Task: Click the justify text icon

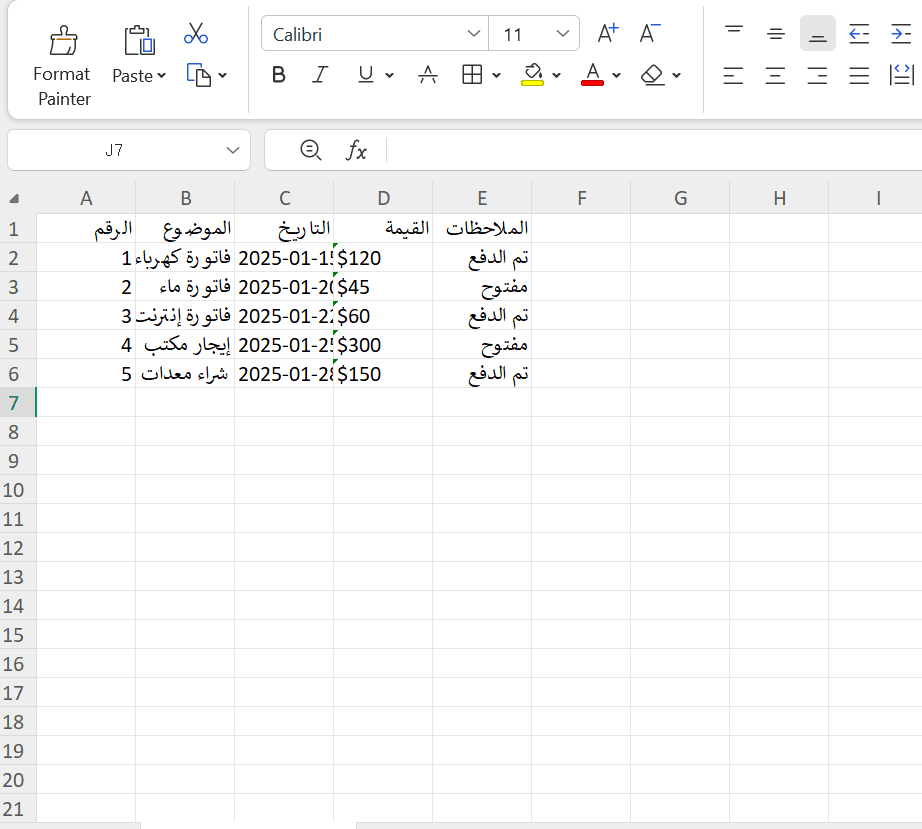Action: [x=859, y=75]
